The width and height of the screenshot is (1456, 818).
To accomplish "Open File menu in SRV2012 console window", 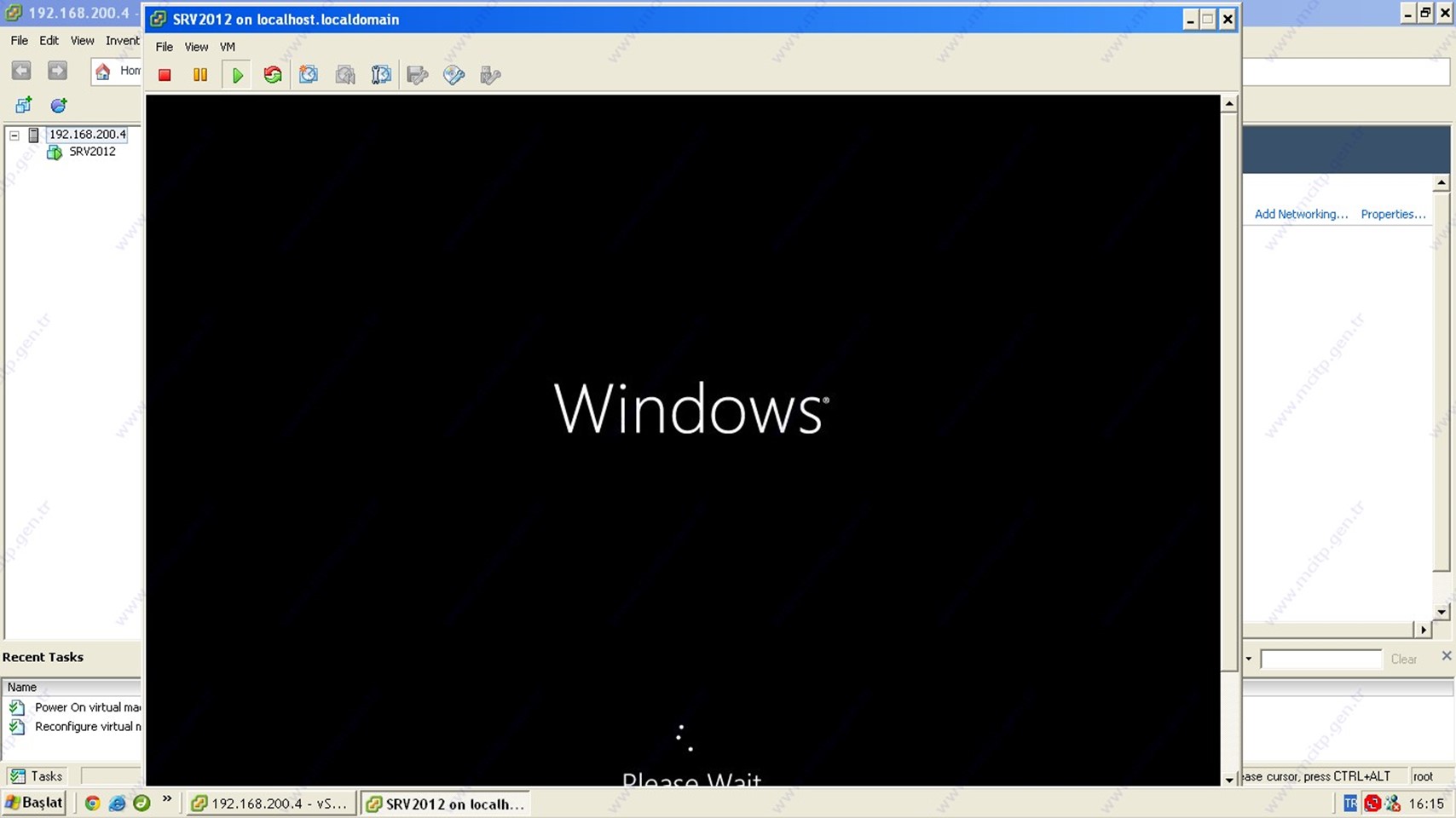I will pos(164,47).
